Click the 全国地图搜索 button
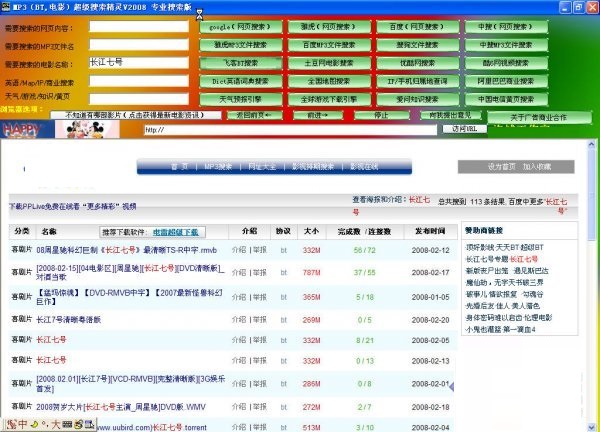Viewport: 600px width, 432px height. tap(329, 81)
